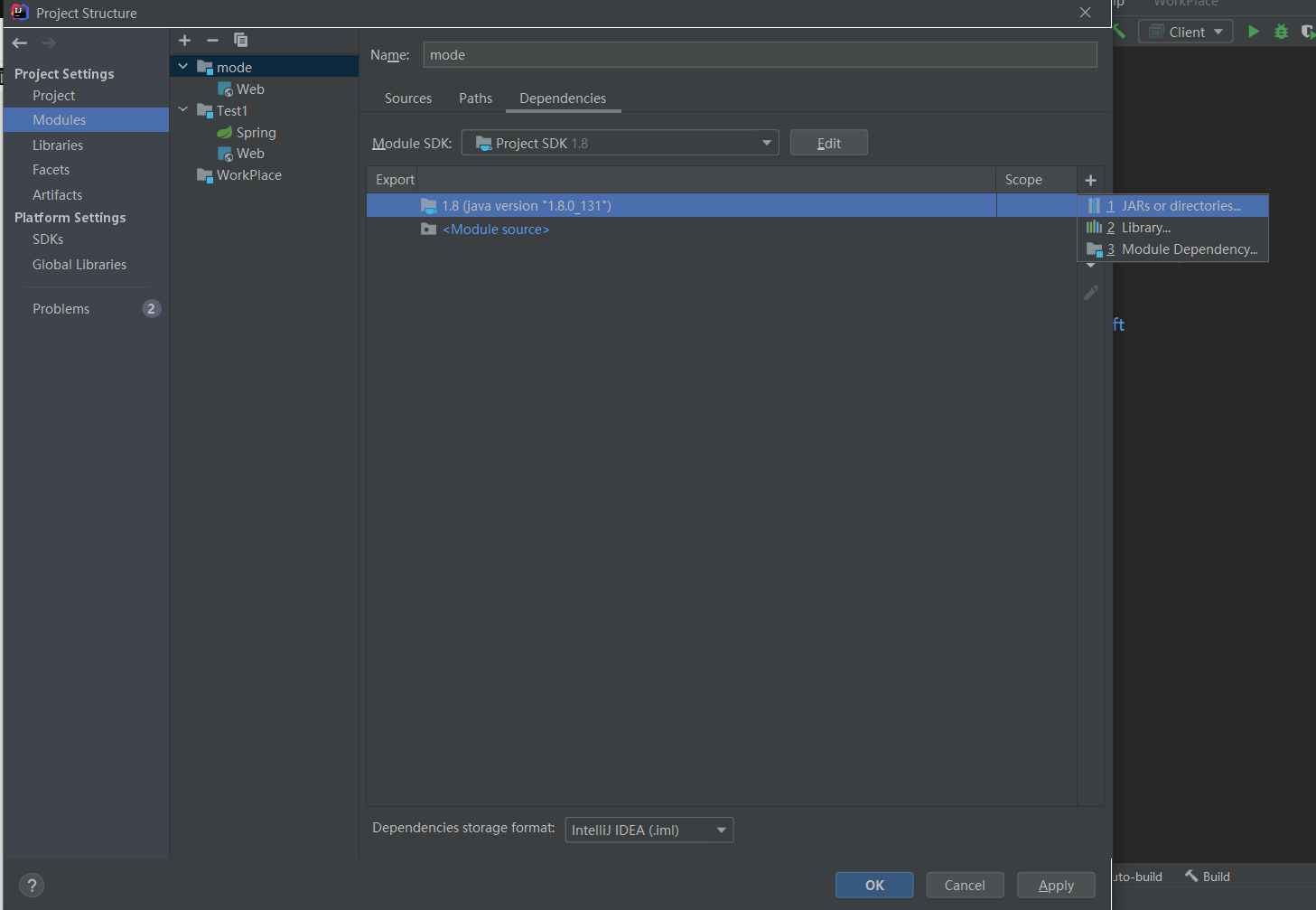Debug with the bug icon in IDE

[1281, 32]
